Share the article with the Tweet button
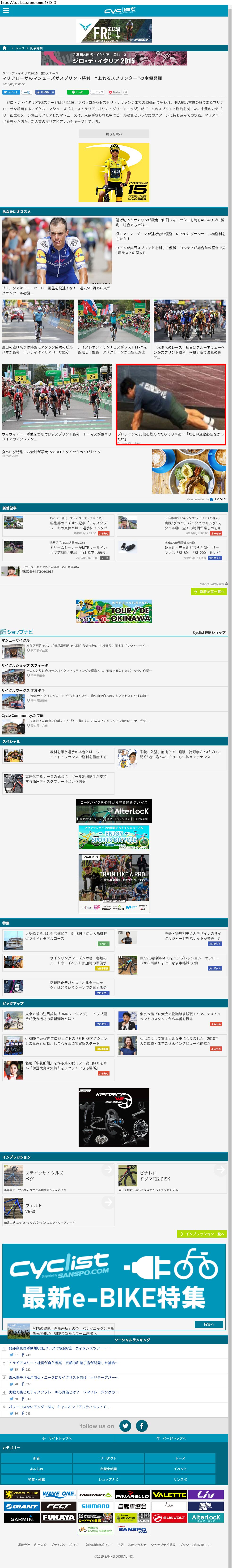Image resolution: width=232 pixels, height=1568 pixels. [11, 92]
